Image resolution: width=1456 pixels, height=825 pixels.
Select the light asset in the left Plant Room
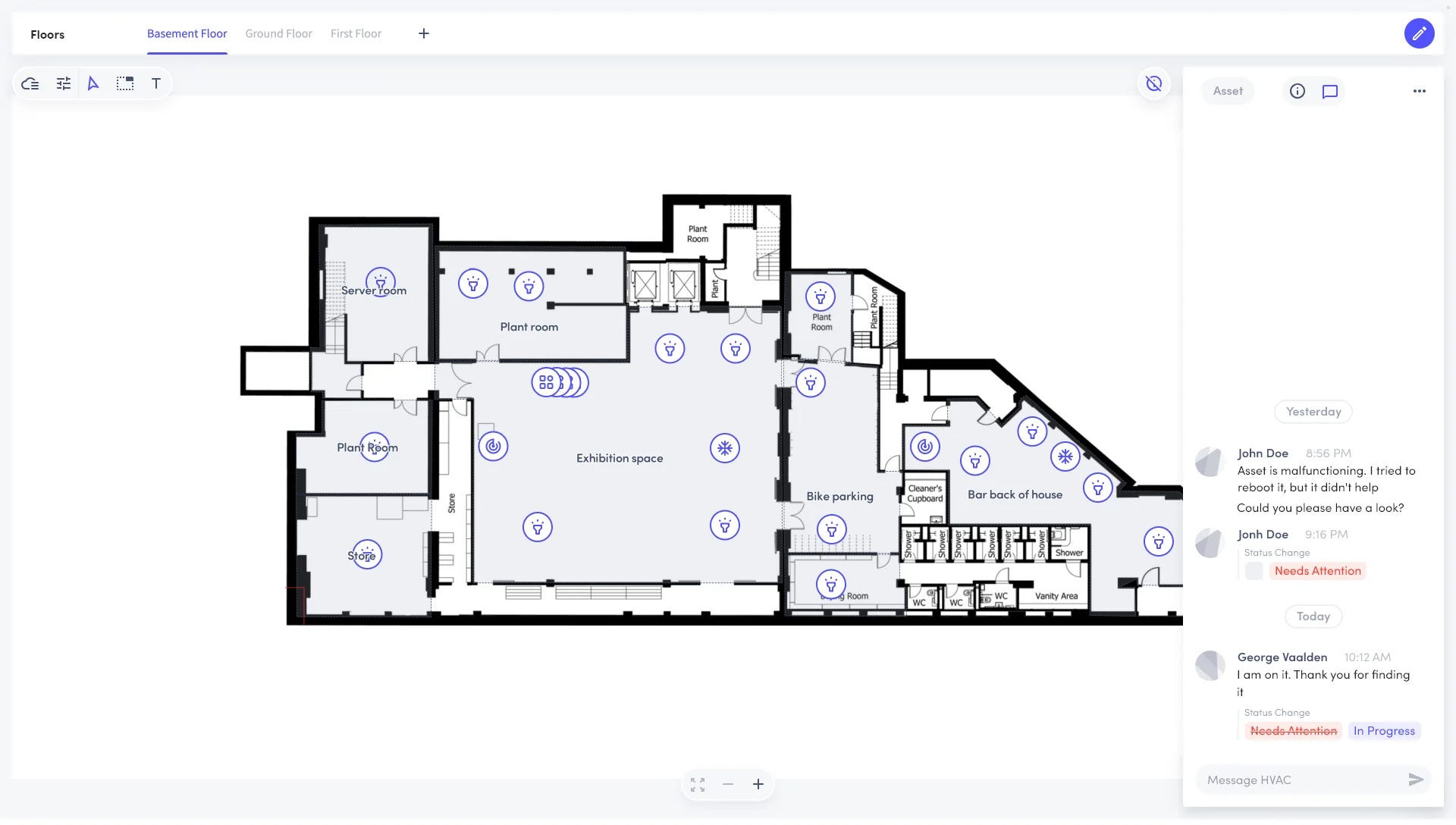pyautogui.click(x=375, y=447)
